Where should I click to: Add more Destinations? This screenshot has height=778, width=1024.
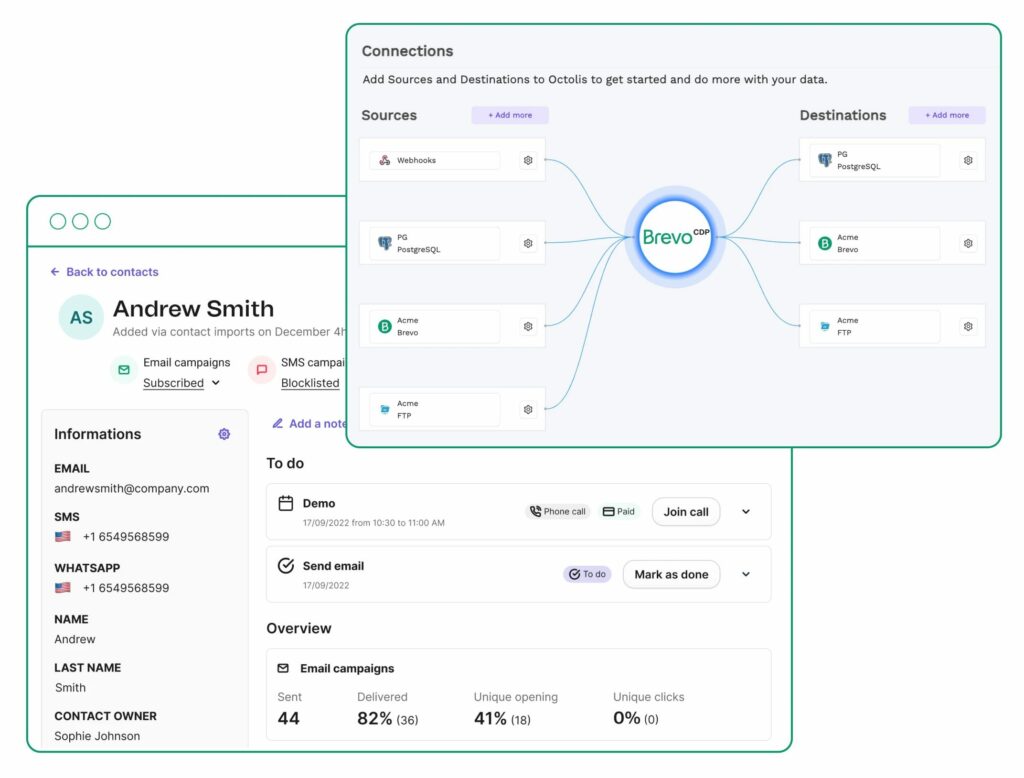(x=947, y=115)
